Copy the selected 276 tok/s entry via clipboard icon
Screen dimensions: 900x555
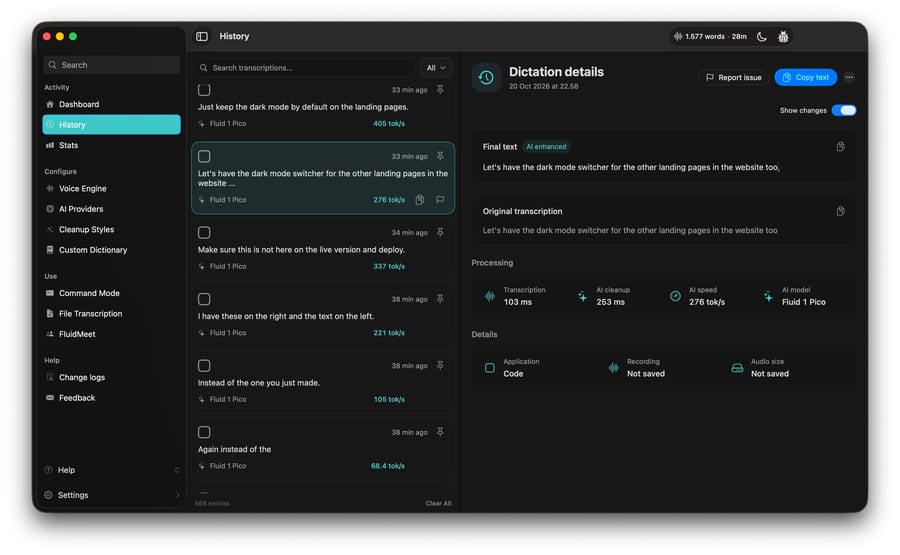420,200
